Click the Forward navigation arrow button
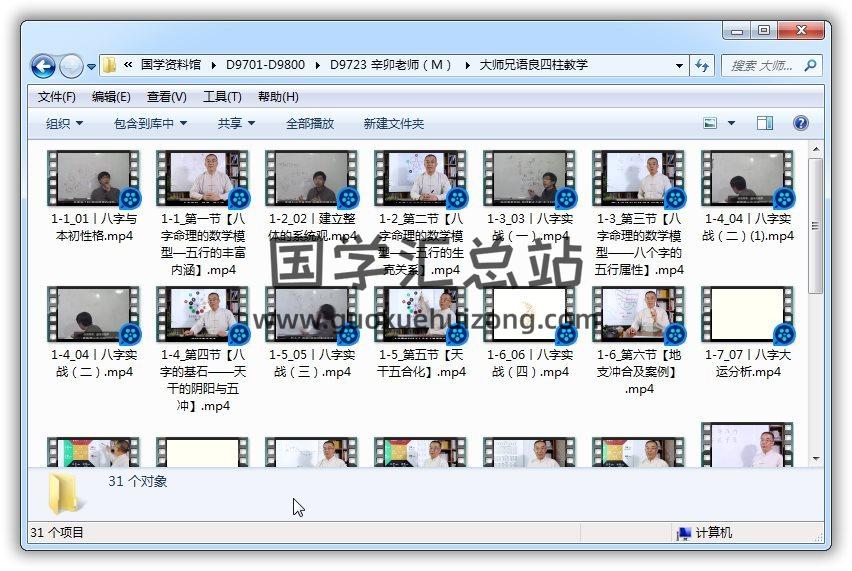The height and width of the screenshot is (571, 852). pyautogui.click(x=71, y=66)
